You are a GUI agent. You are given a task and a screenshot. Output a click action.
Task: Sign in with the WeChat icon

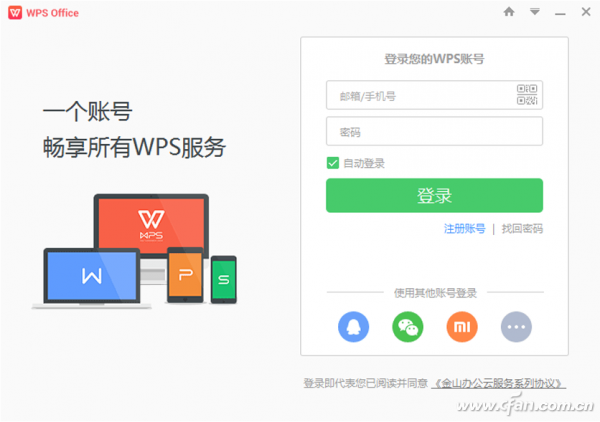[x=408, y=327]
